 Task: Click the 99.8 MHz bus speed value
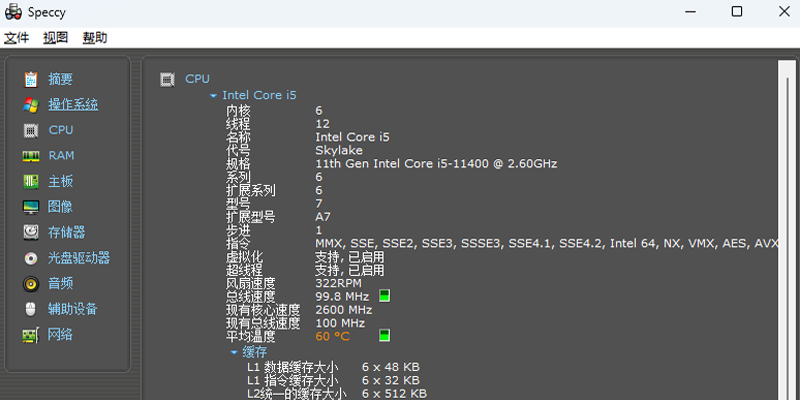click(x=342, y=296)
